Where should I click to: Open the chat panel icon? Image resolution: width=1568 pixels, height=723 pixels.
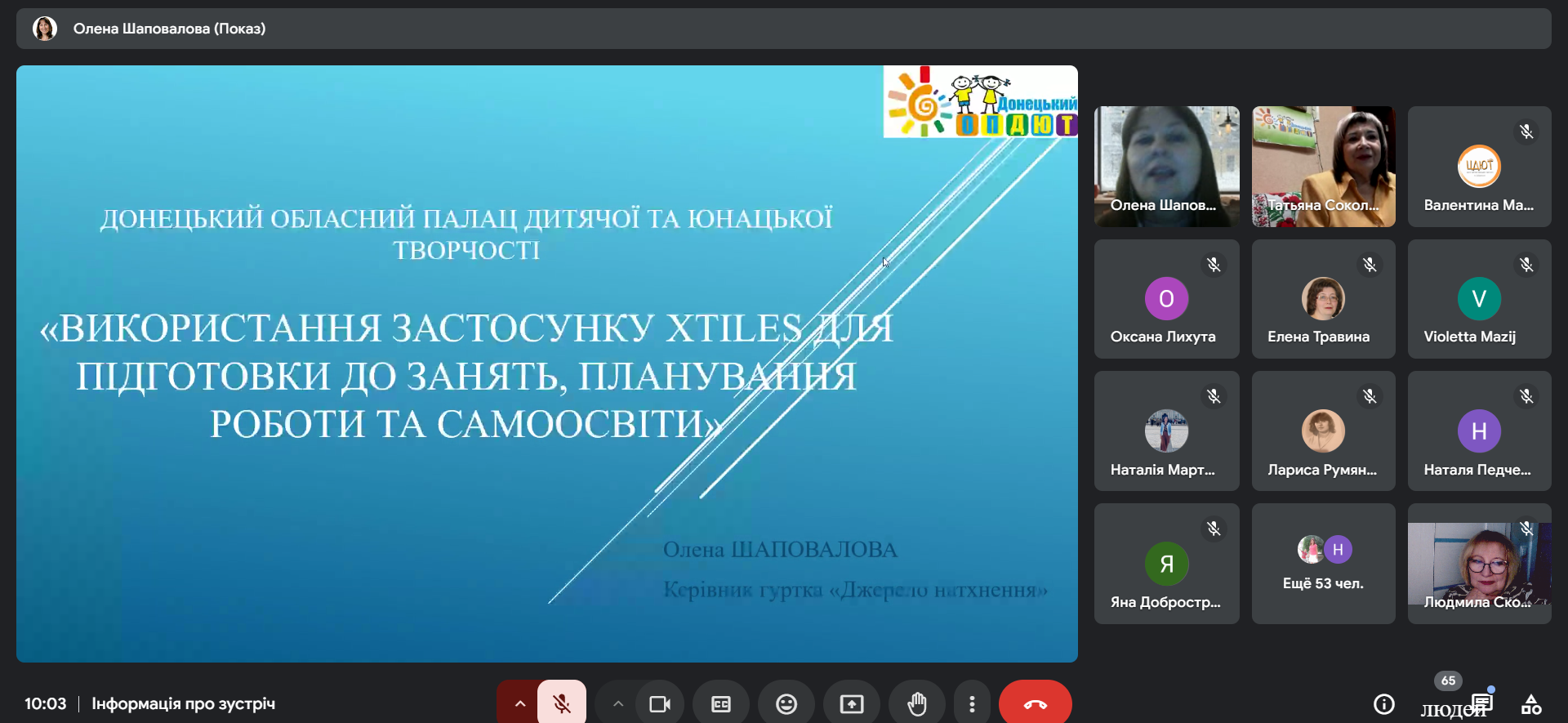1482,703
